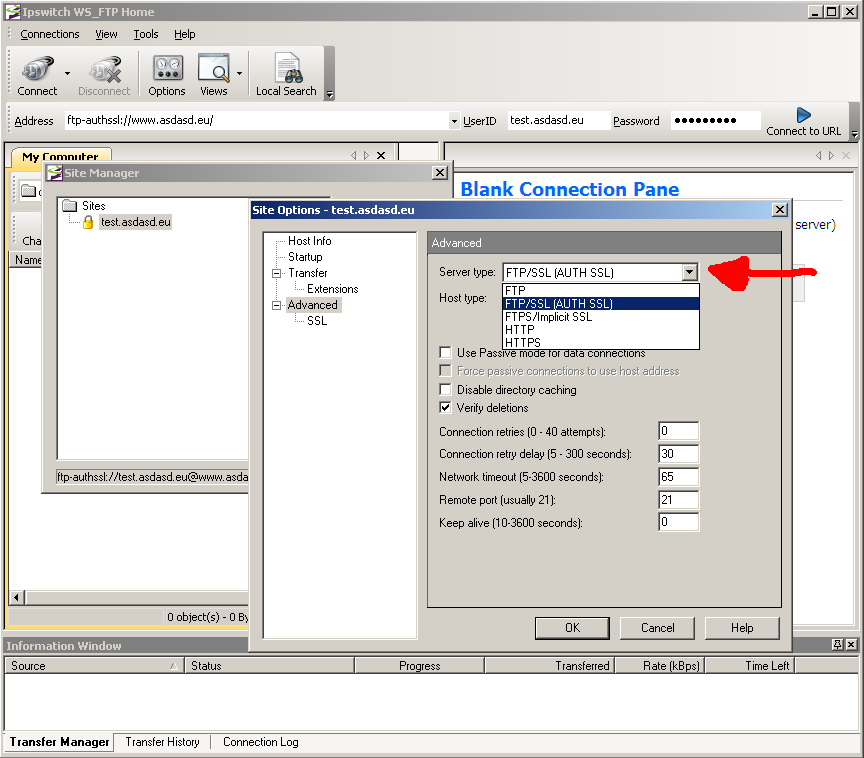
Task: Click the Time Left column header
Action: (x=750, y=665)
